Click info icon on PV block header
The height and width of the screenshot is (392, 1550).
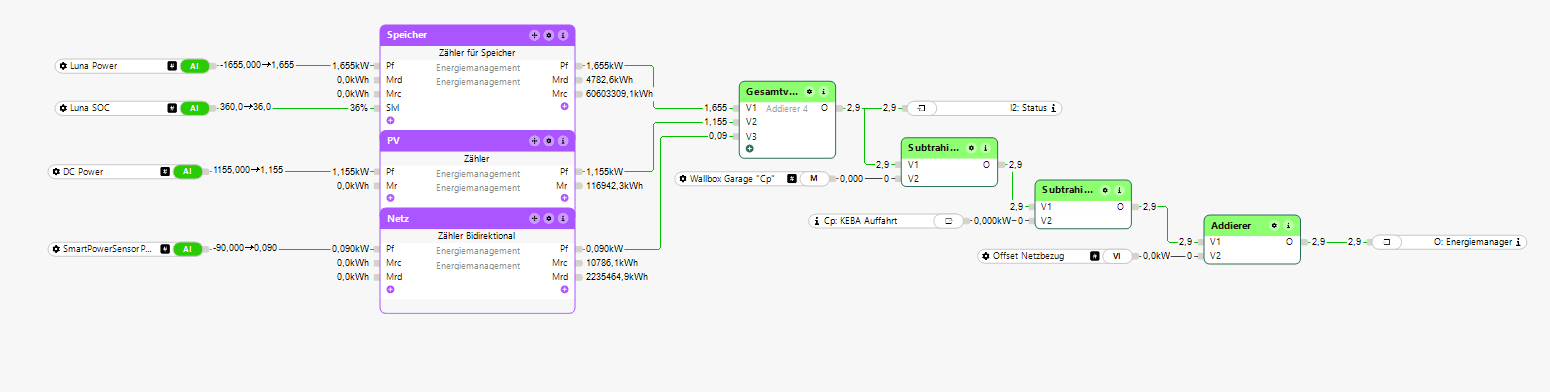click(x=563, y=141)
